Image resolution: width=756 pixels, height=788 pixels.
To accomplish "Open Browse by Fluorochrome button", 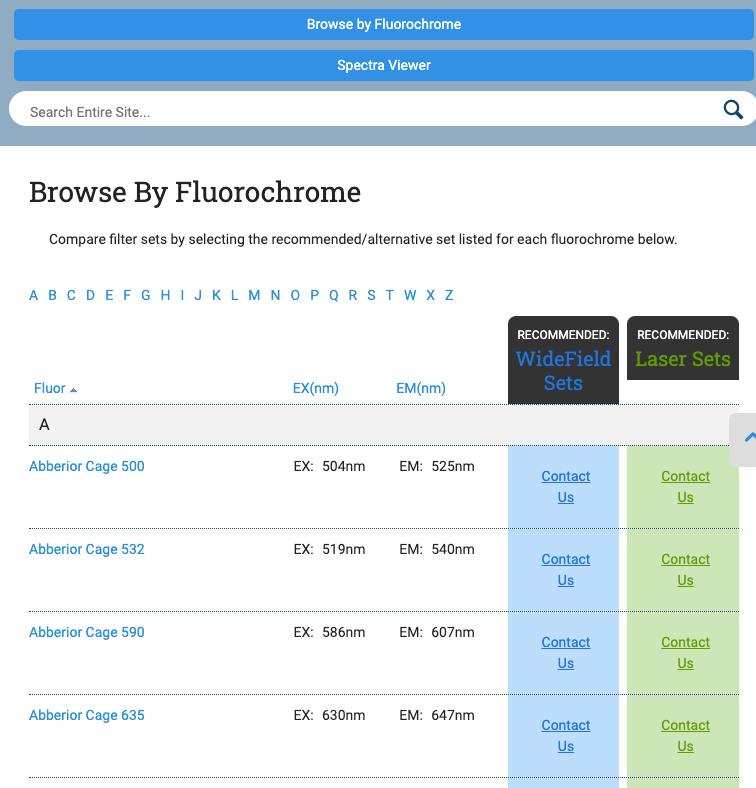I will 383,24.
